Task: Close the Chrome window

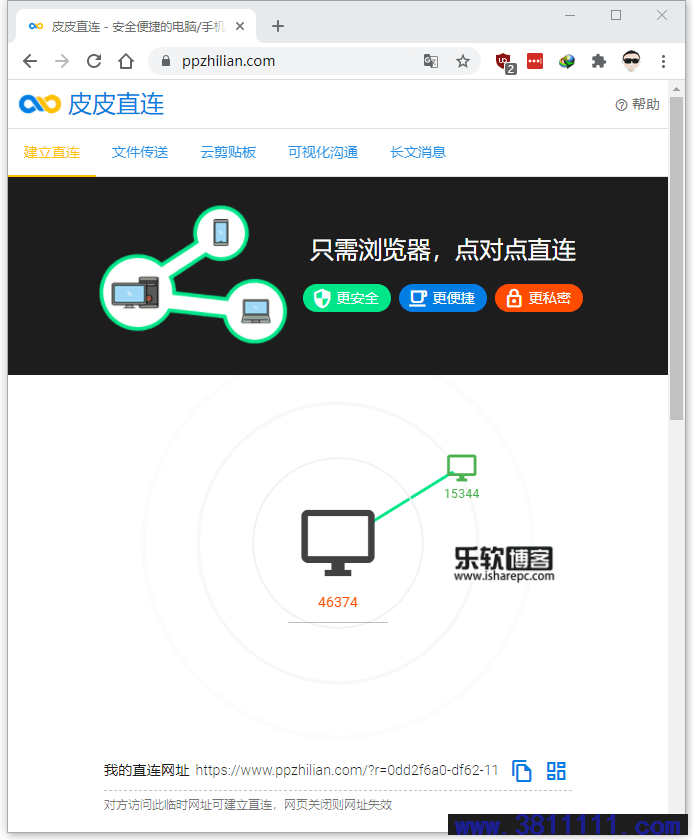Action: point(662,16)
